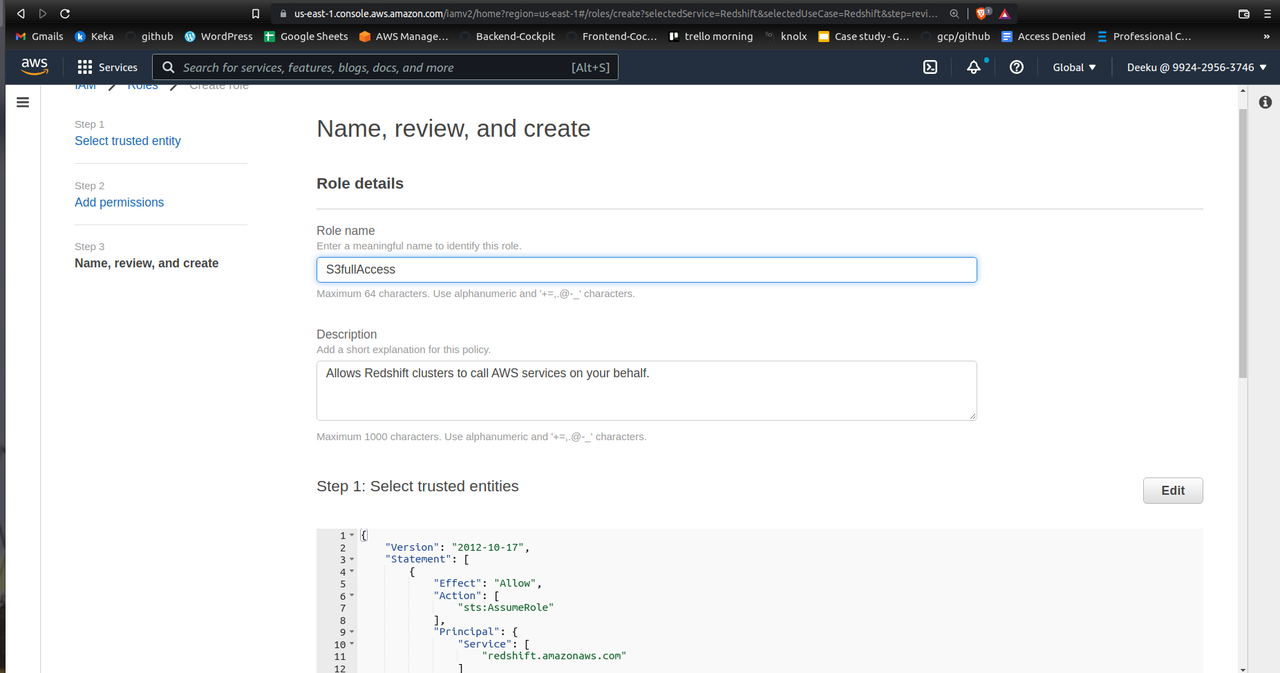This screenshot has width=1280, height=673.
Task: Click the info panel icon
Action: click(x=1265, y=102)
